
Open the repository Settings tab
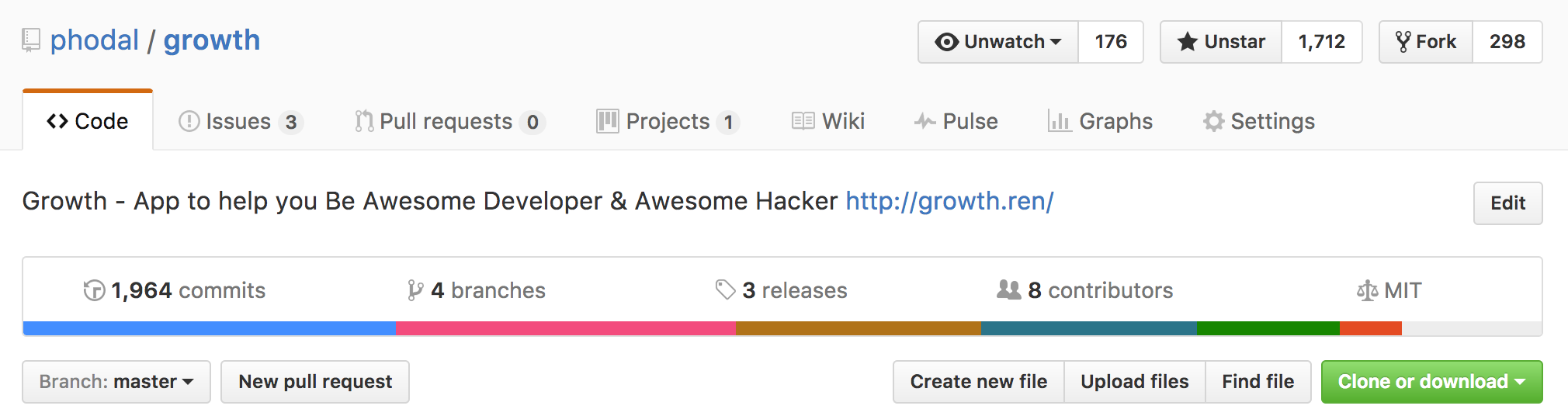(1258, 122)
